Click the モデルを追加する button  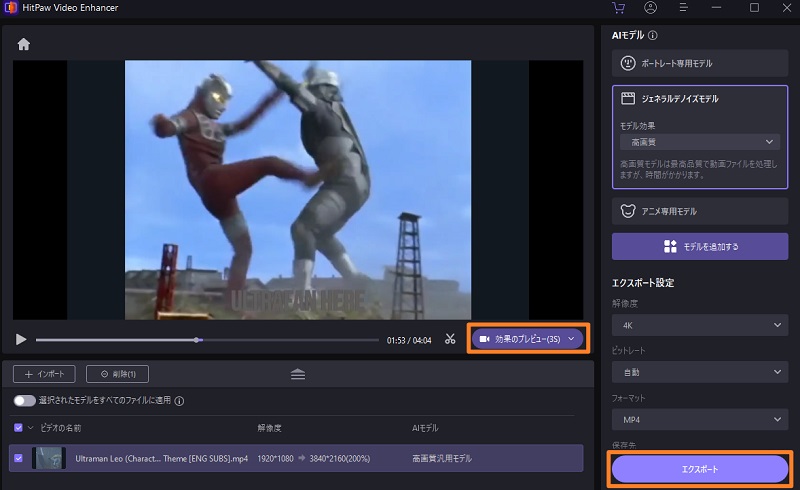[x=700, y=247]
